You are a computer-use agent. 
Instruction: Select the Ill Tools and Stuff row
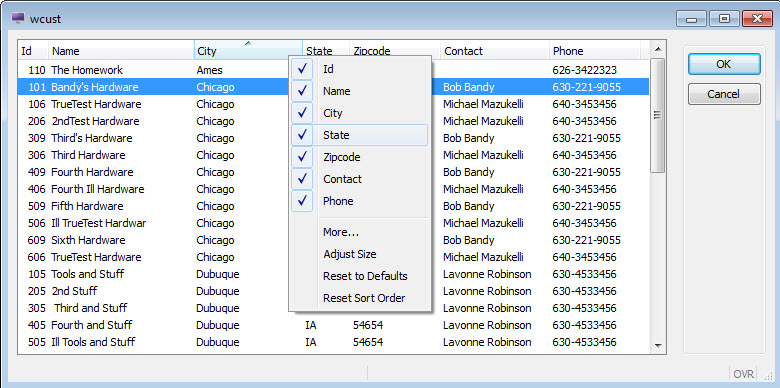[x=333, y=342]
